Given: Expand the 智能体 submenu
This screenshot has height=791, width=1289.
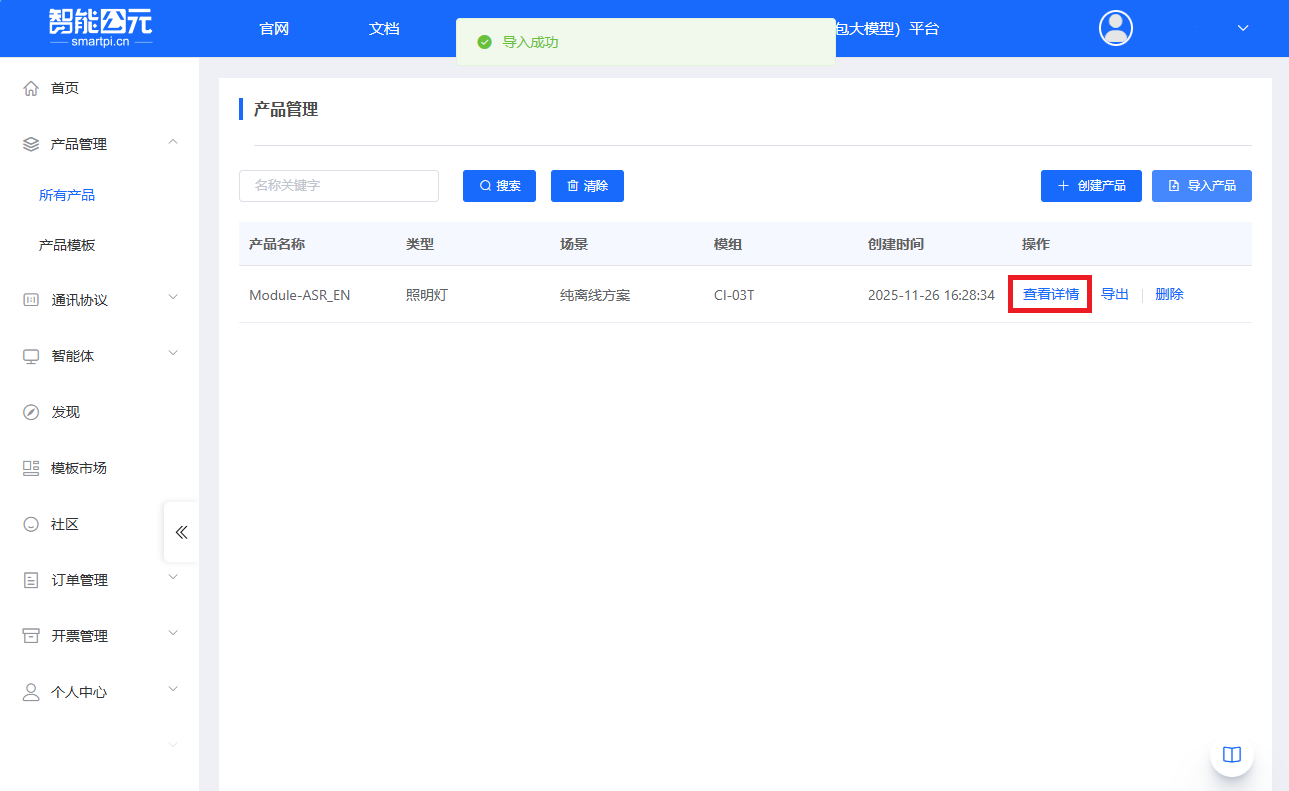Looking at the screenshot, I should tap(173, 353).
